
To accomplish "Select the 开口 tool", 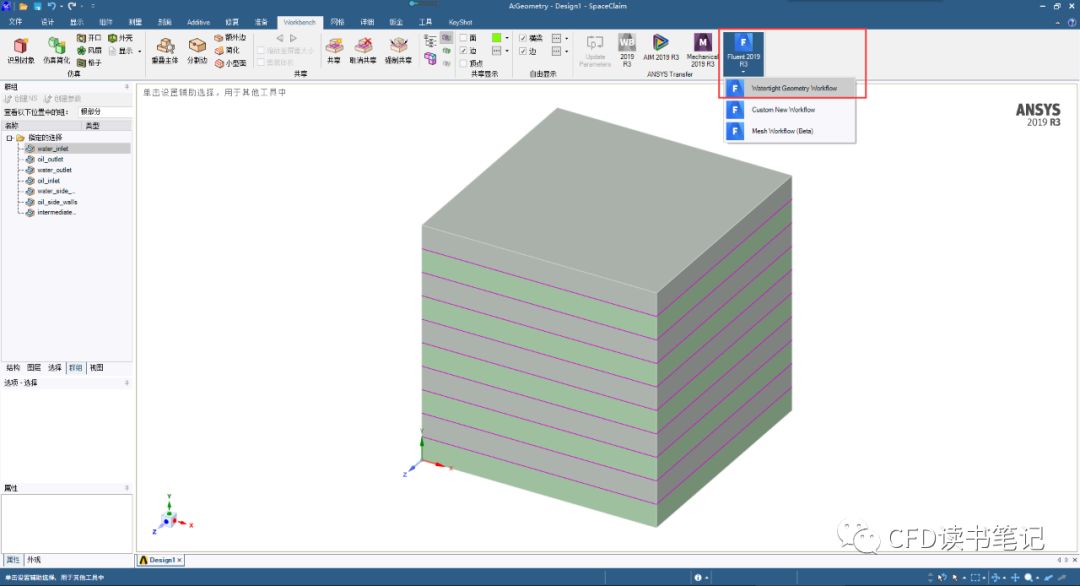I will click(89, 38).
